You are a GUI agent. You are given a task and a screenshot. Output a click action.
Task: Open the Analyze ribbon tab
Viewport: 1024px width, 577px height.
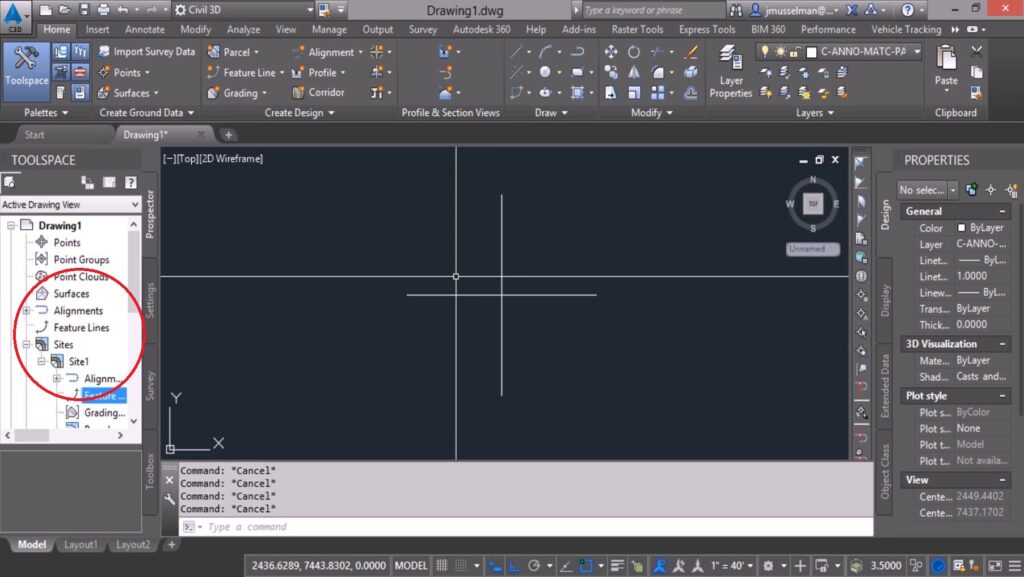(x=244, y=29)
